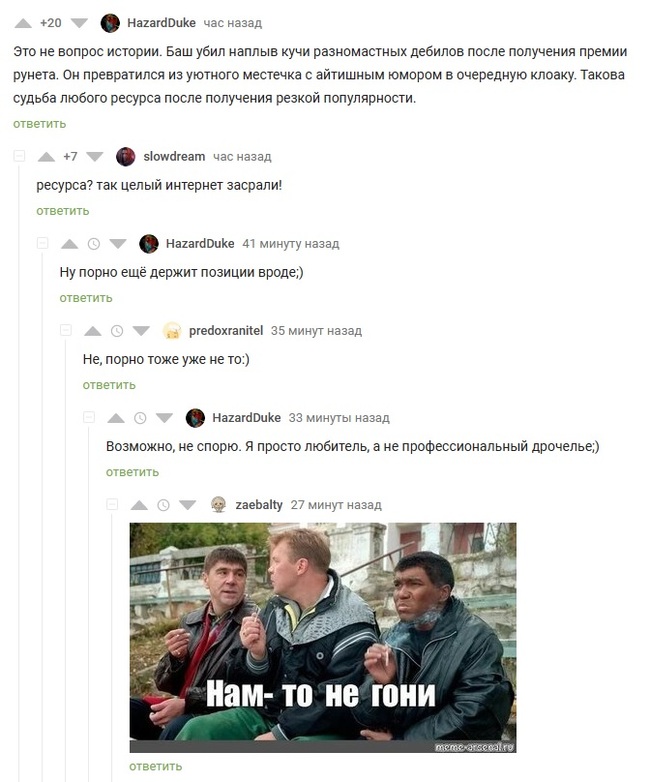Open the 'Нам-то не гони' meme image
Screen dimensions: 650x782
click(x=323, y=637)
